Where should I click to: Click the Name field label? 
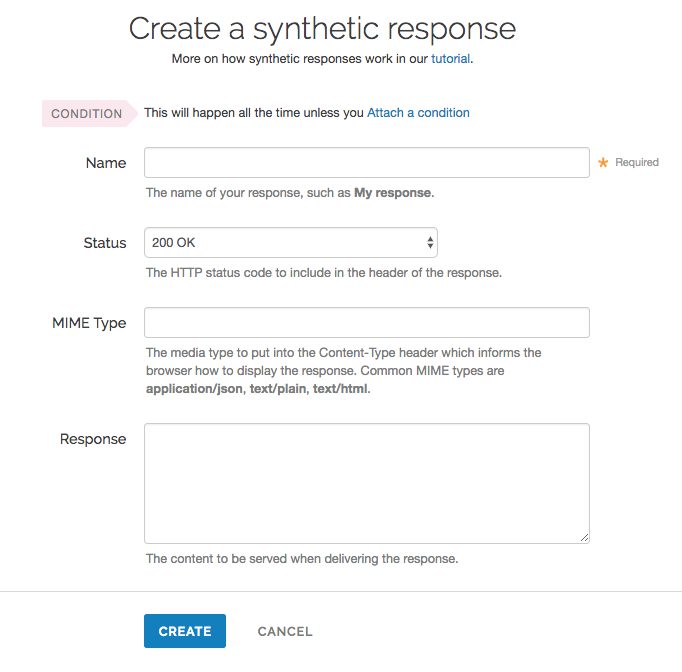pos(106,163)
